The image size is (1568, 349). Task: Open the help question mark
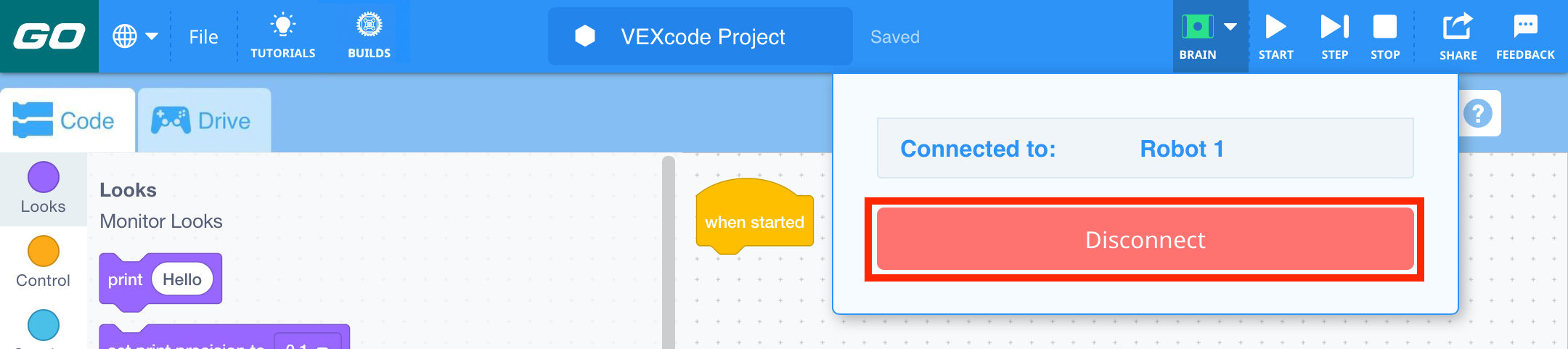coord(1477,113)
